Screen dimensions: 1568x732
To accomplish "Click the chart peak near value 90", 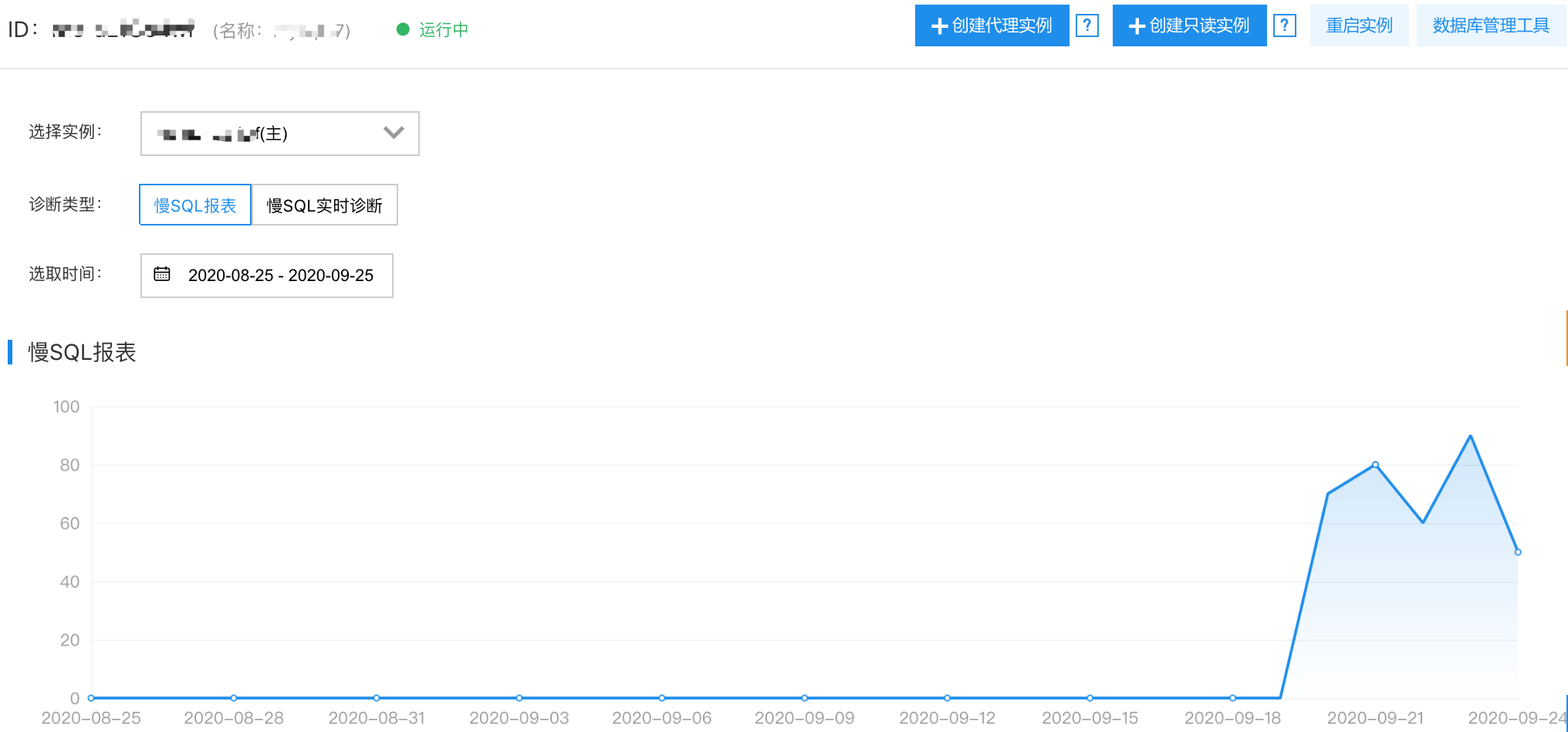I will [1470, 436].
